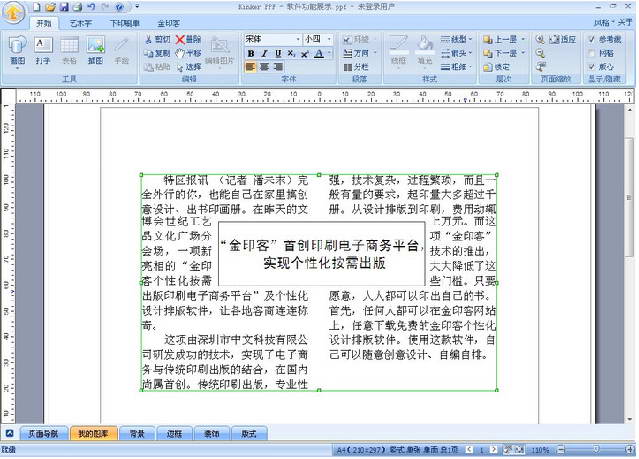Screen dimensions: 639x459
Task: Click the zoom slider handle in status bar
Action: pyautogui.click(x=596, y=449)
